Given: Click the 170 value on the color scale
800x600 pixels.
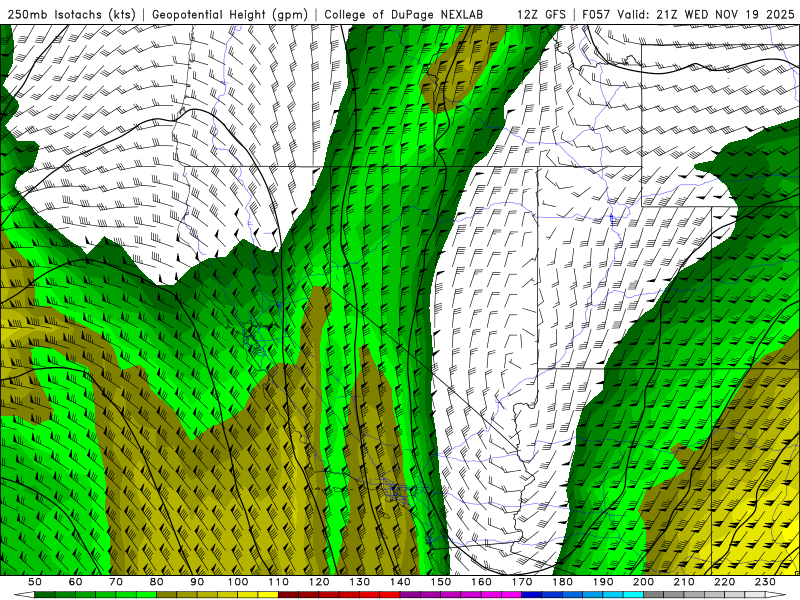Looking at the screenshot, I should [x=522, y=582].
